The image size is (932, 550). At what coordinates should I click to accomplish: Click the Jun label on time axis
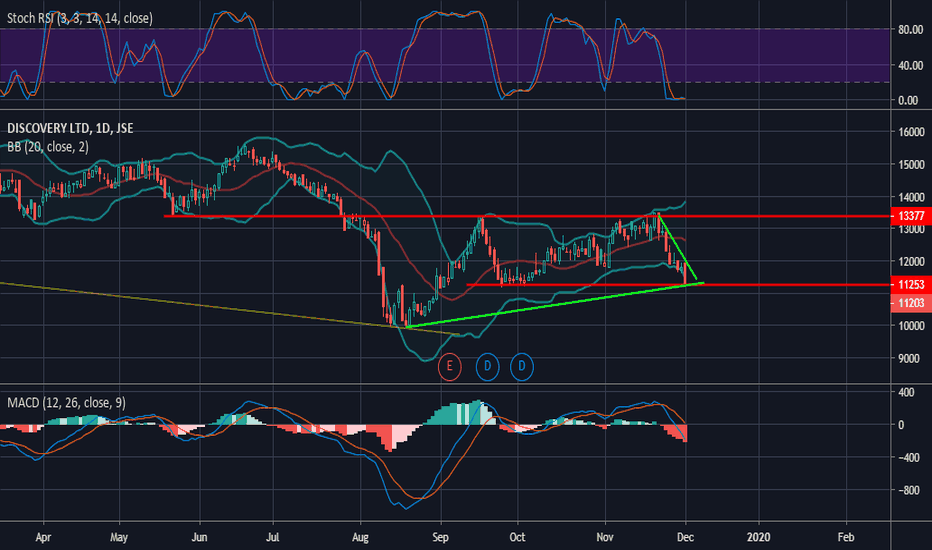(x=199, y=538)
